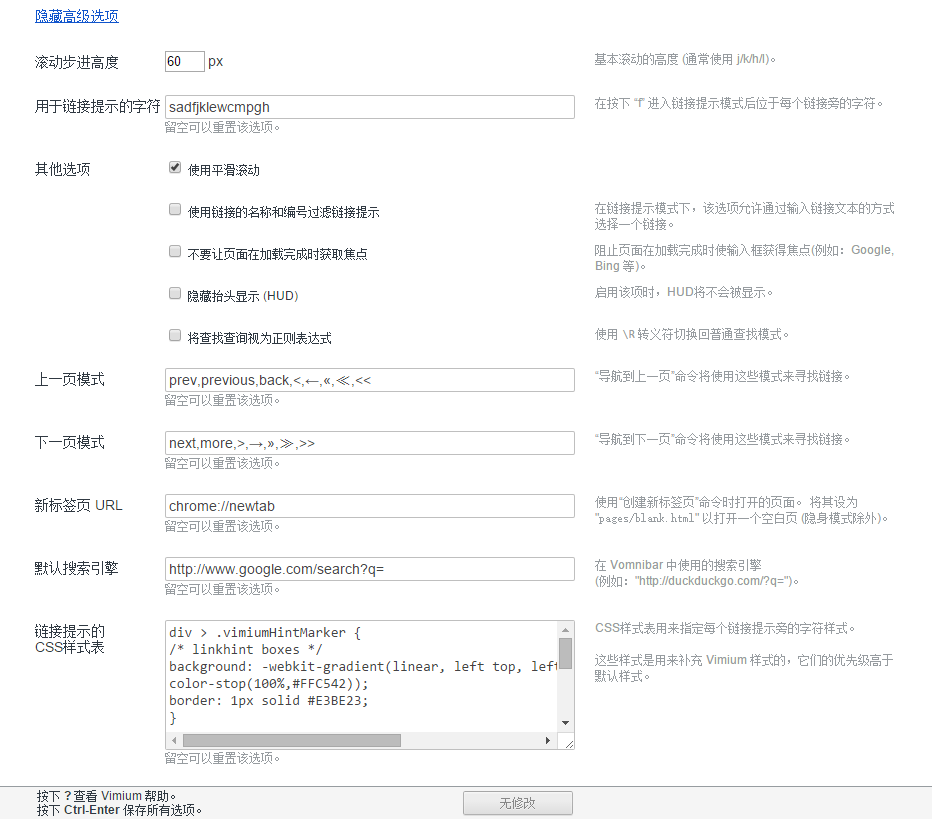Click the 上一页模式 label
Screen dimensions: 932x819
tap(70, 379)
